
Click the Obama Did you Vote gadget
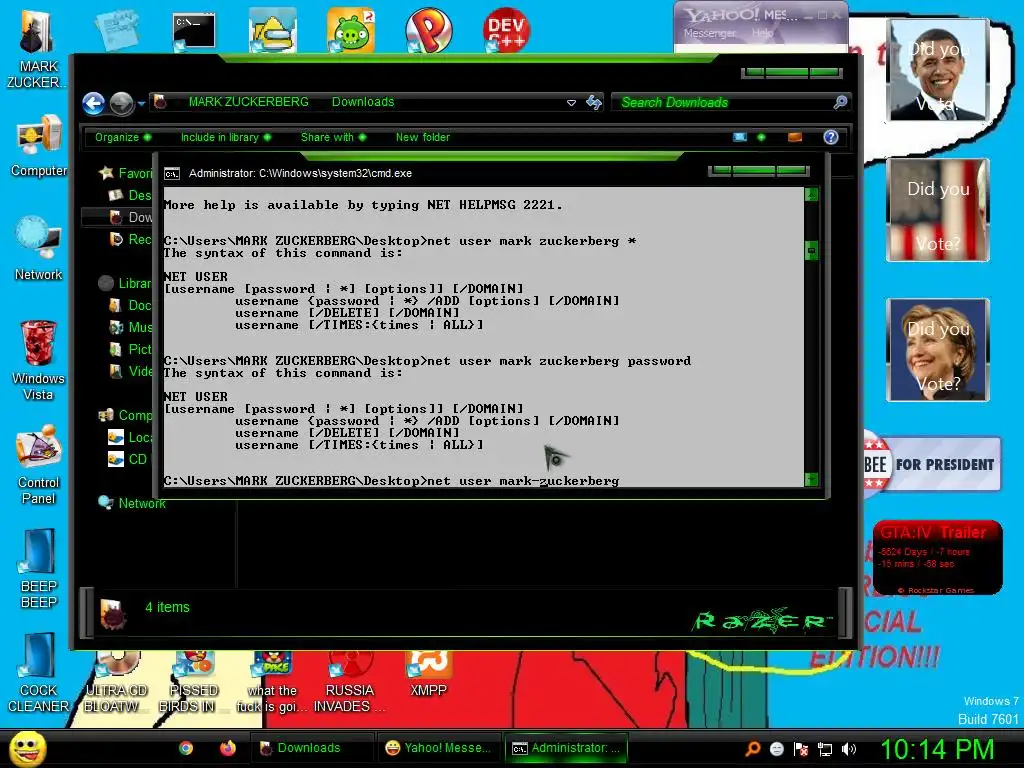click(938, 70)
